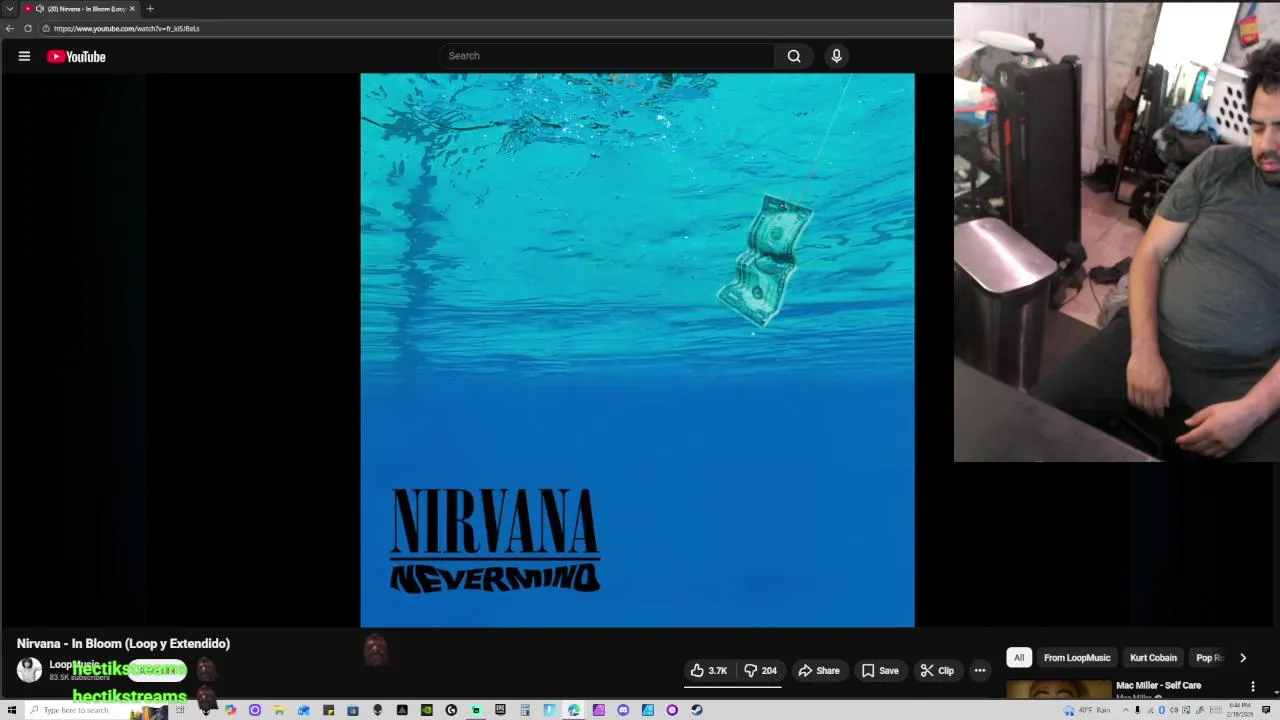Open the taskbar clock and date
Viewport: 1280px width, 720px height.
coord(1241,710)
